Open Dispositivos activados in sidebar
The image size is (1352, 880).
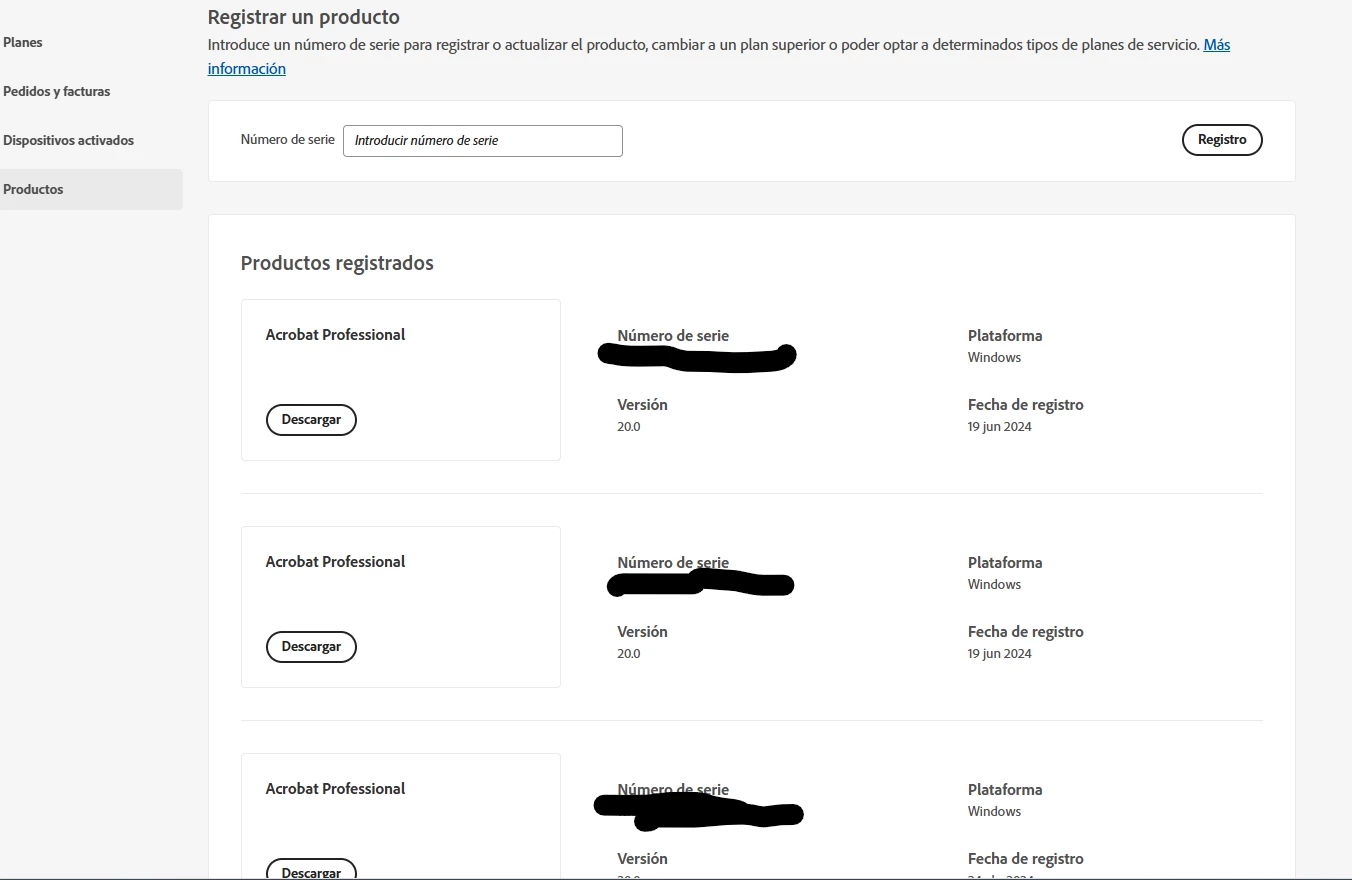pyautogui.click(x=68, y=140)
